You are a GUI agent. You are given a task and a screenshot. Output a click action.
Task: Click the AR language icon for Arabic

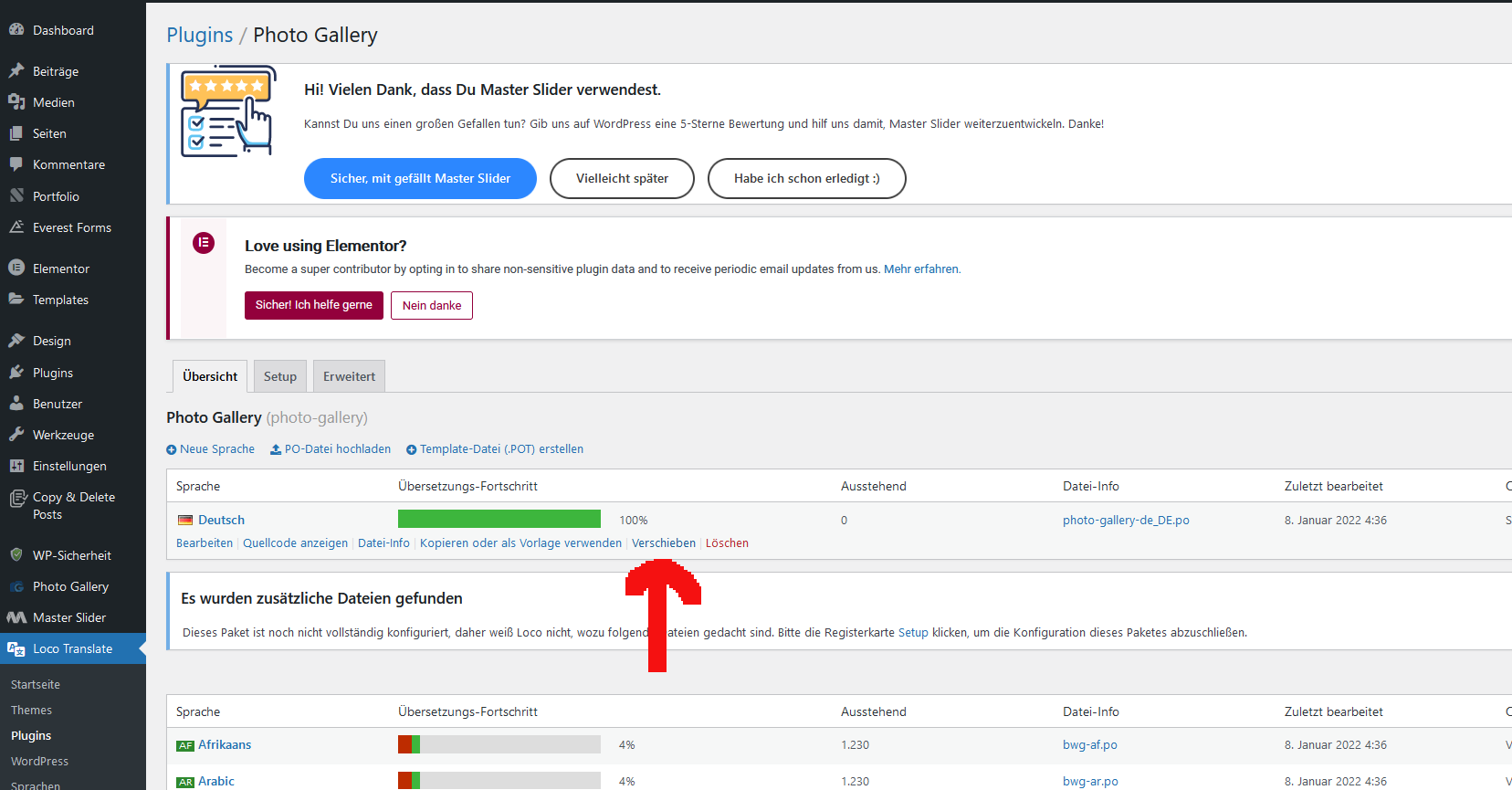[x=185, y=782]
